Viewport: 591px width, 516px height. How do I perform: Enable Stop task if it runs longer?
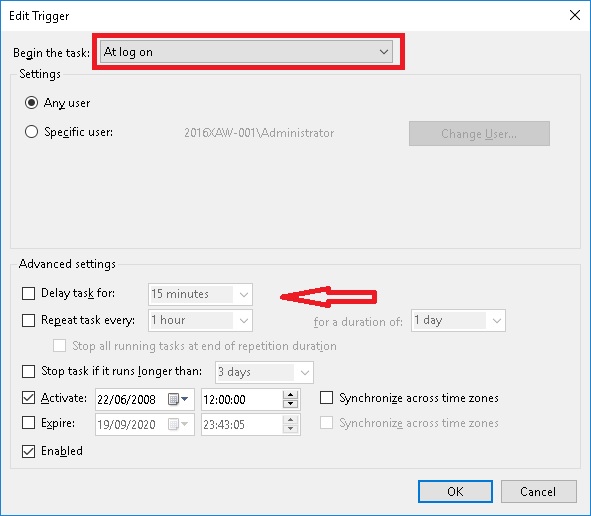point(28,371)
